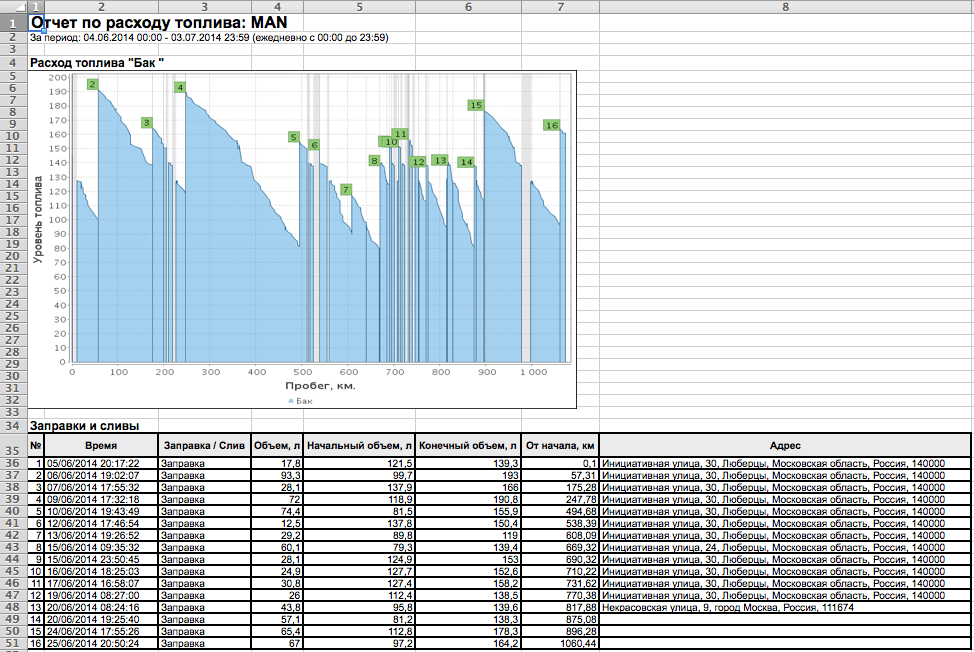Image resolution: width=974 pixels, height=652 pixels.
Task: Select row header 35
Action: click(x=13, y=445)
